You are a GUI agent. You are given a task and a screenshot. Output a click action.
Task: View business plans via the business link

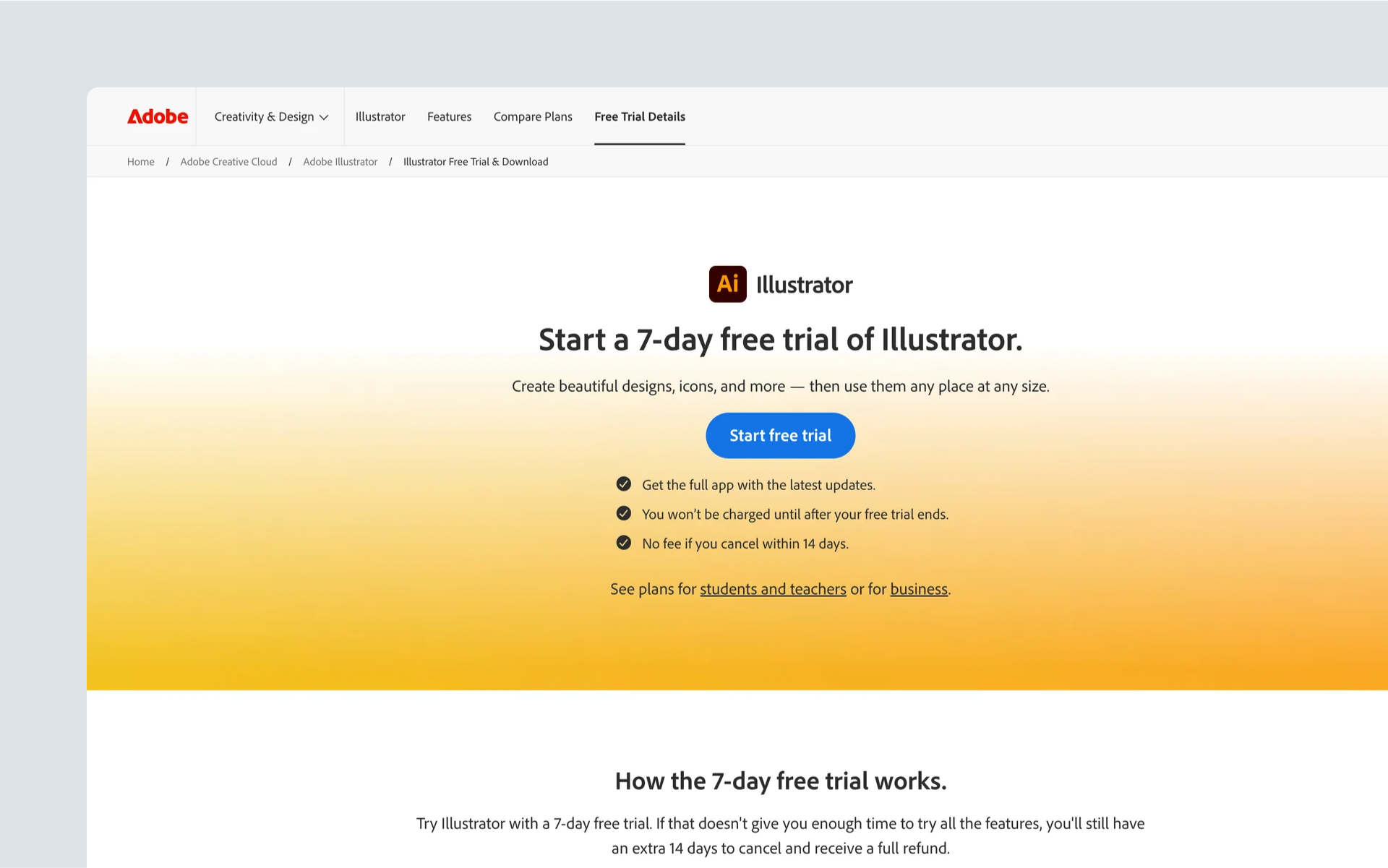[x=918, y=589]
